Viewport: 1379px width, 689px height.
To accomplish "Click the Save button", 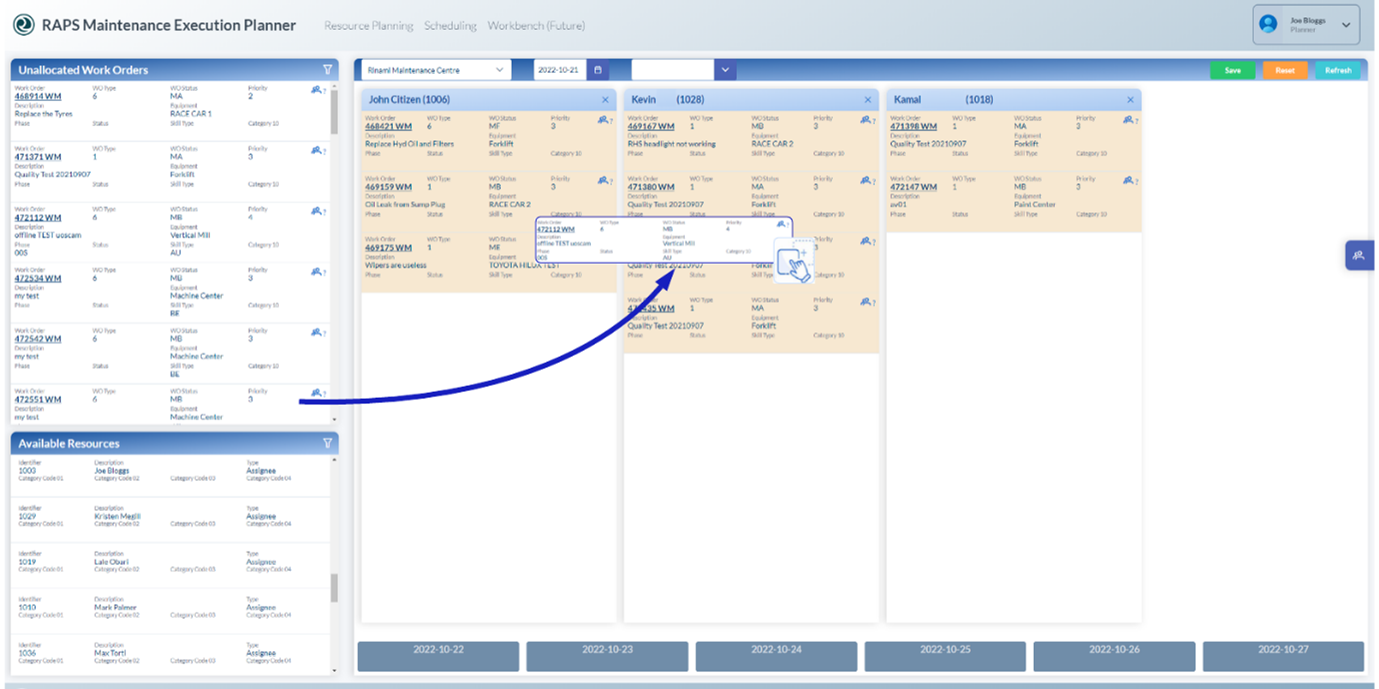I will pos(1233,69).
